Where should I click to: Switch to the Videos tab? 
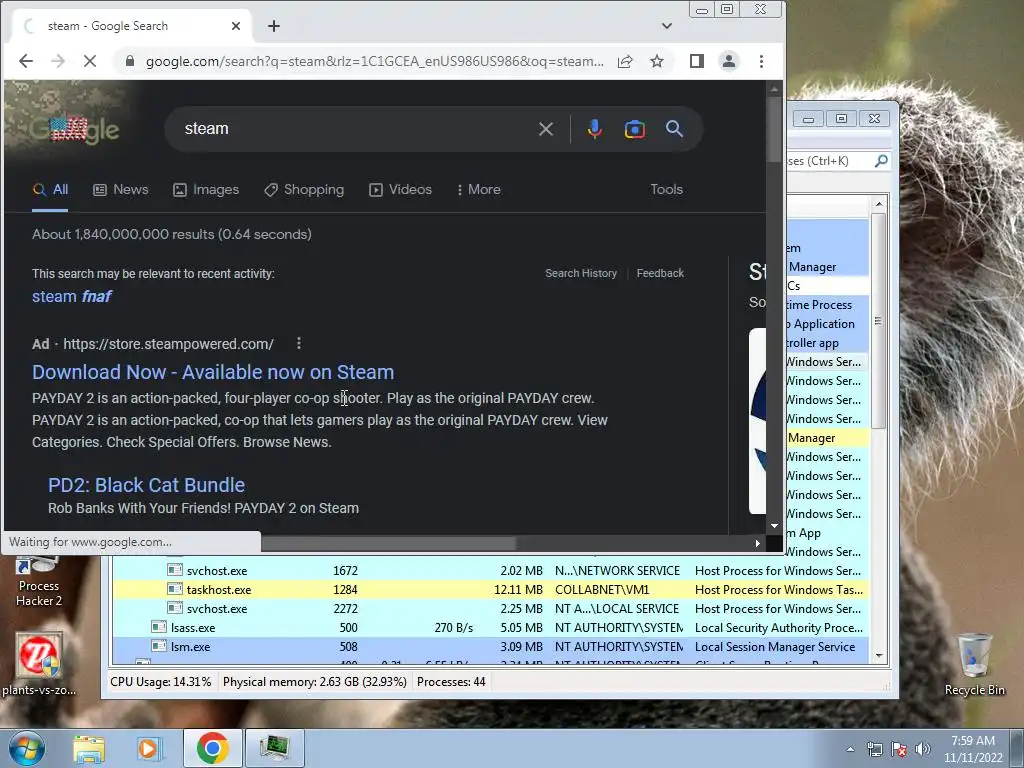(x=400, y=190)
